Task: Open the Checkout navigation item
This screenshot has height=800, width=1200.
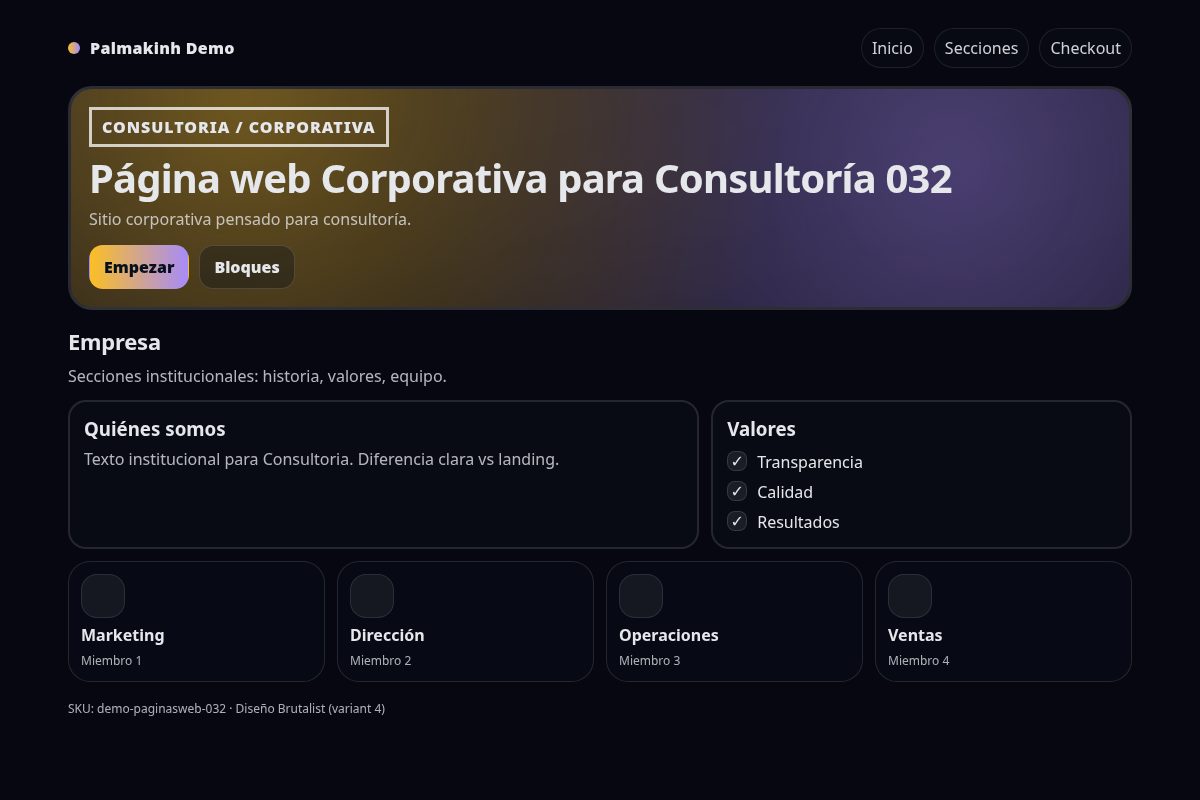Action: pos(1085,47)
